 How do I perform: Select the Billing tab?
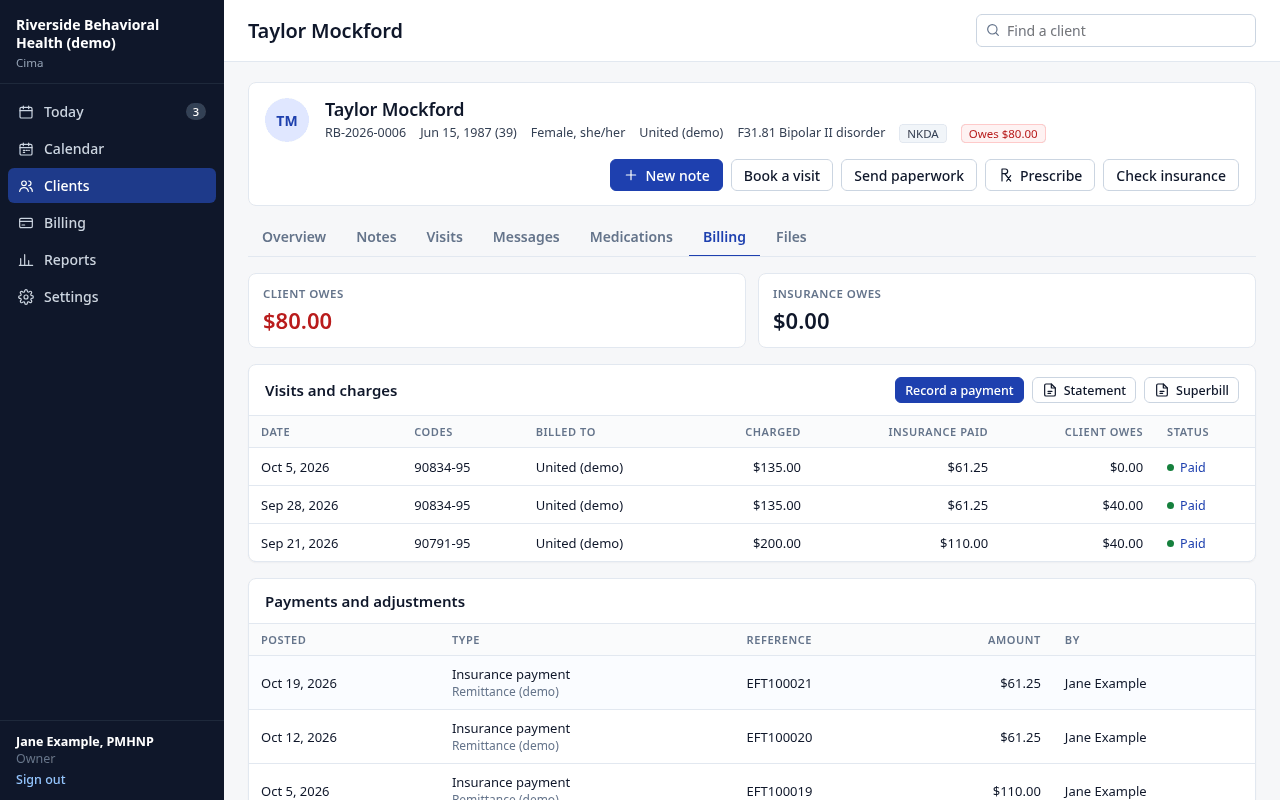(724, 237)
